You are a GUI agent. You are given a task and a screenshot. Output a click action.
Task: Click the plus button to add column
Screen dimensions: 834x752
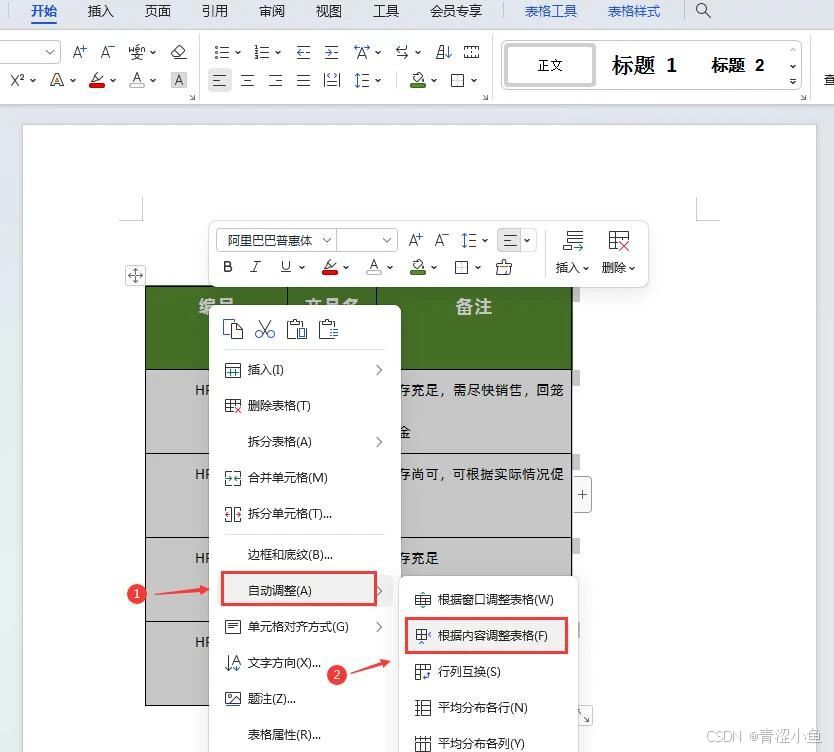(582, 495)
